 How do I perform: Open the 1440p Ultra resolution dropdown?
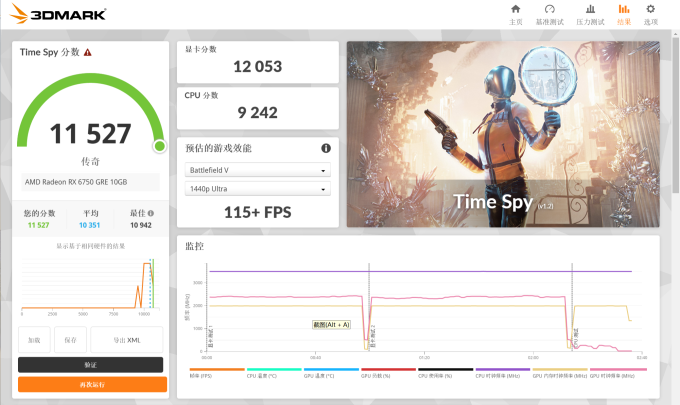coord(258,189)
